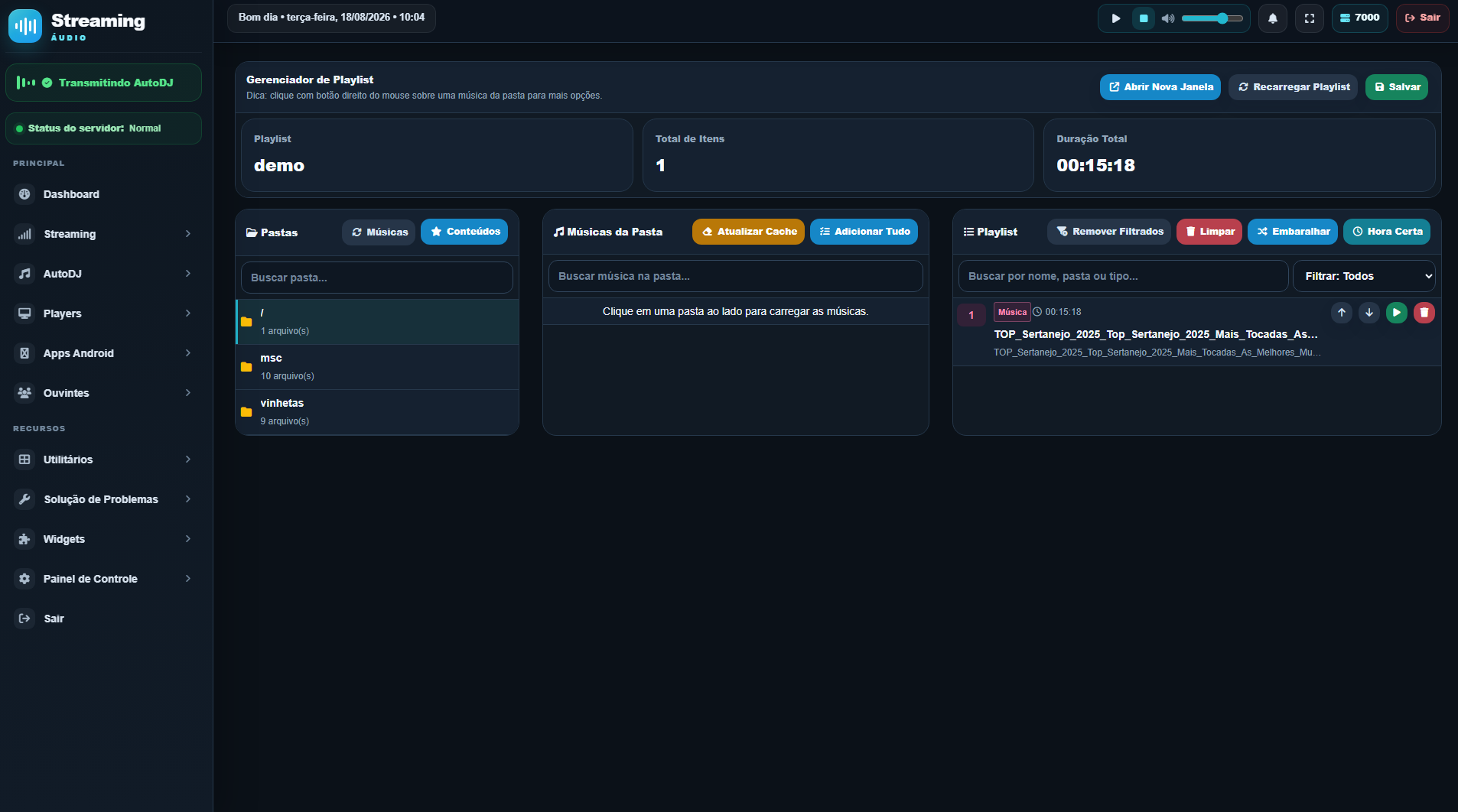Click the Streaming sidebar signal icon
This screenshot has width=1458, height=812.
point(24,234)
